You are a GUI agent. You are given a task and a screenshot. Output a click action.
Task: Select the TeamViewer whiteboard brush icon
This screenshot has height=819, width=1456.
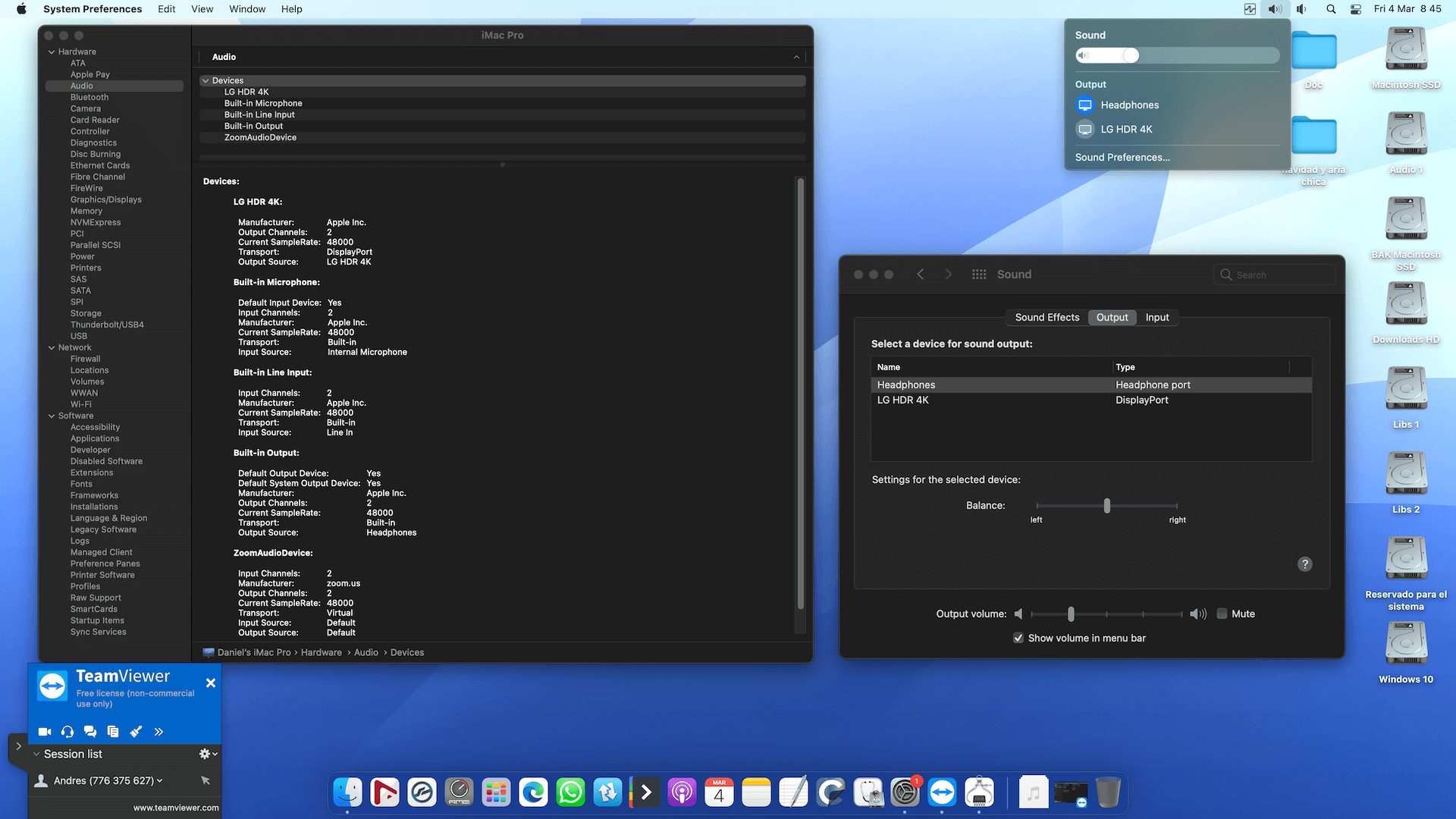click(x=136, y=732)
